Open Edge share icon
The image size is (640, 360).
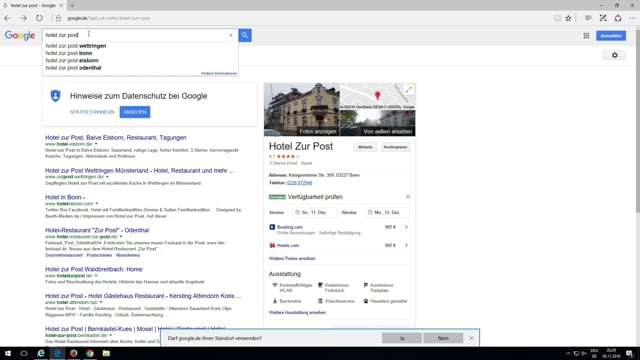tap(618, 18)
